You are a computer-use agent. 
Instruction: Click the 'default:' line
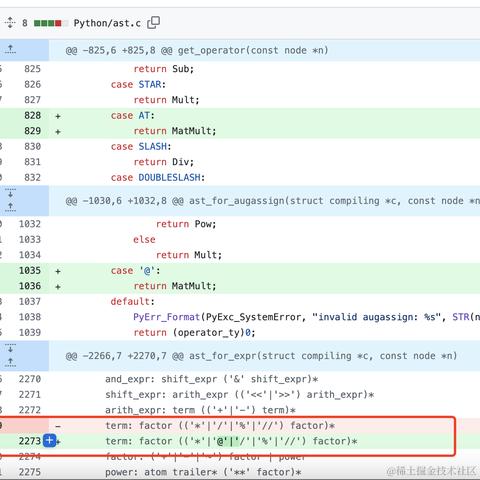[x=133, y=302]
